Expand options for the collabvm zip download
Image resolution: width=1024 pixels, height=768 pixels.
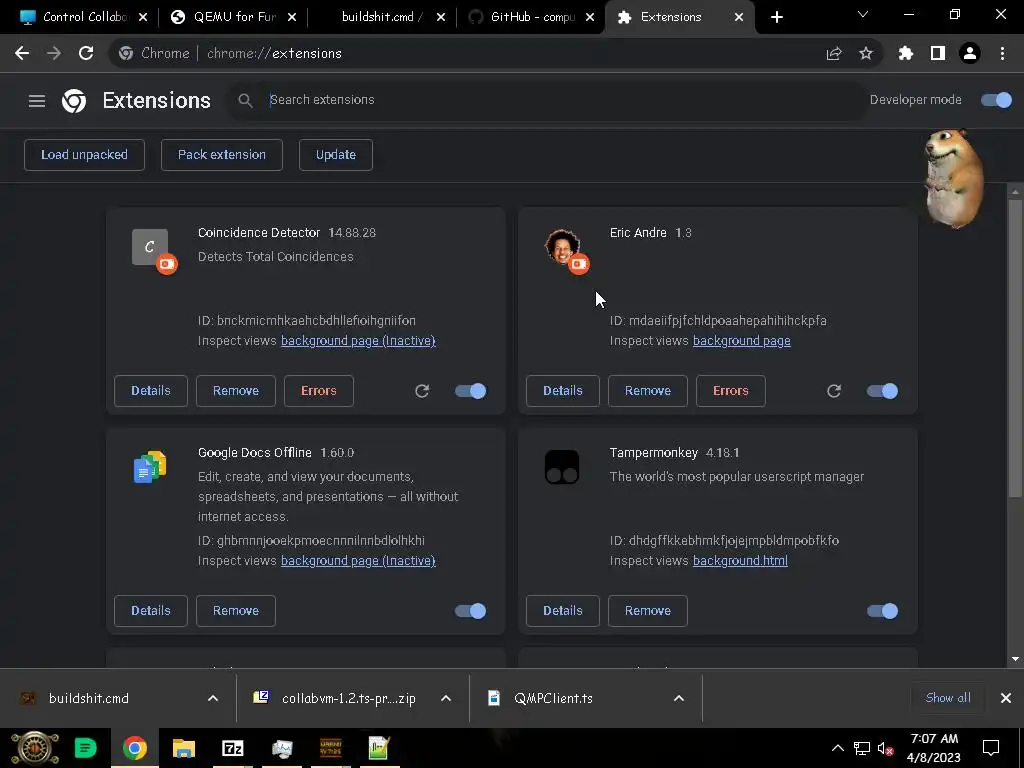[x=446, y=698]
